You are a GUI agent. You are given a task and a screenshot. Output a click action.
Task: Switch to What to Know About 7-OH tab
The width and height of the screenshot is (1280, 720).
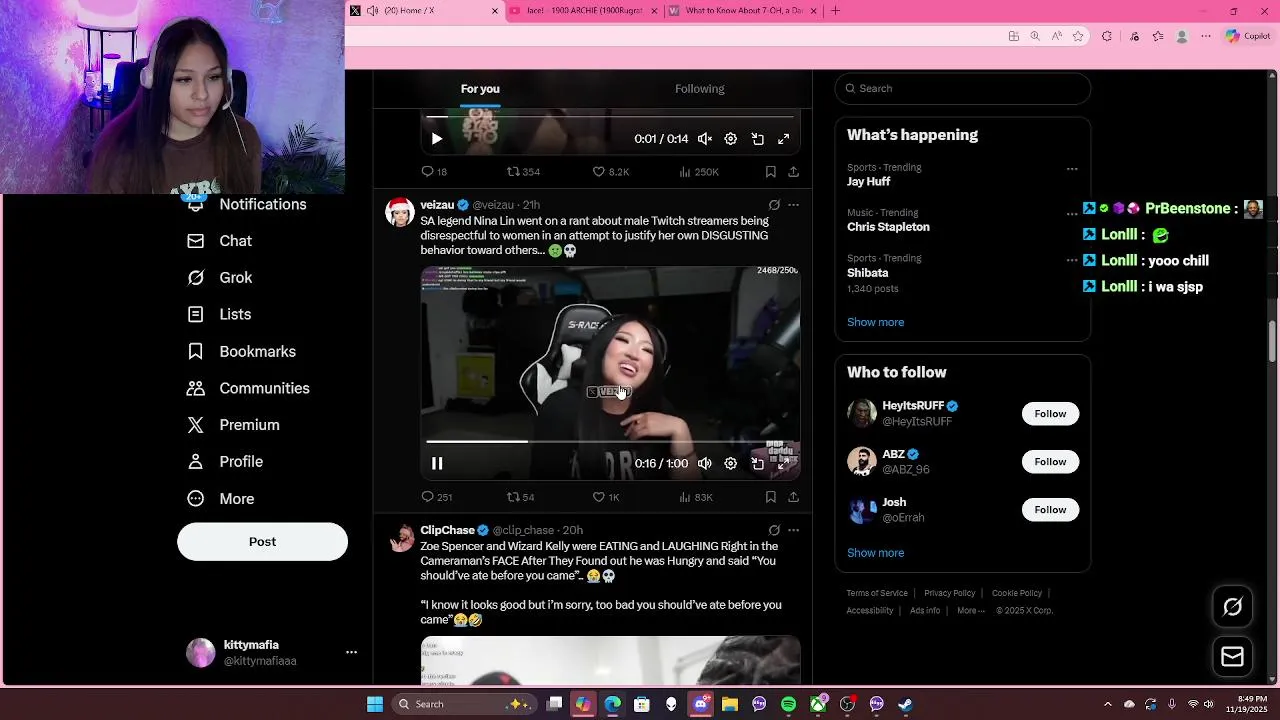(743, 11)
